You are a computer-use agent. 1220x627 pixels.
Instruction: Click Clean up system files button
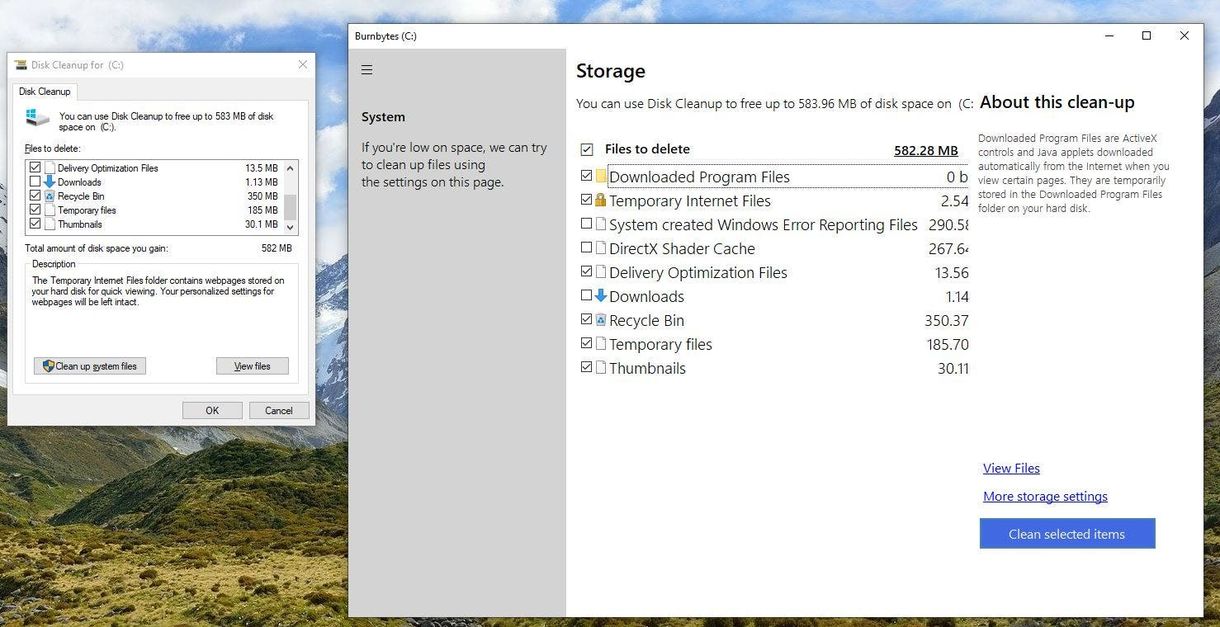click(90, 366)
